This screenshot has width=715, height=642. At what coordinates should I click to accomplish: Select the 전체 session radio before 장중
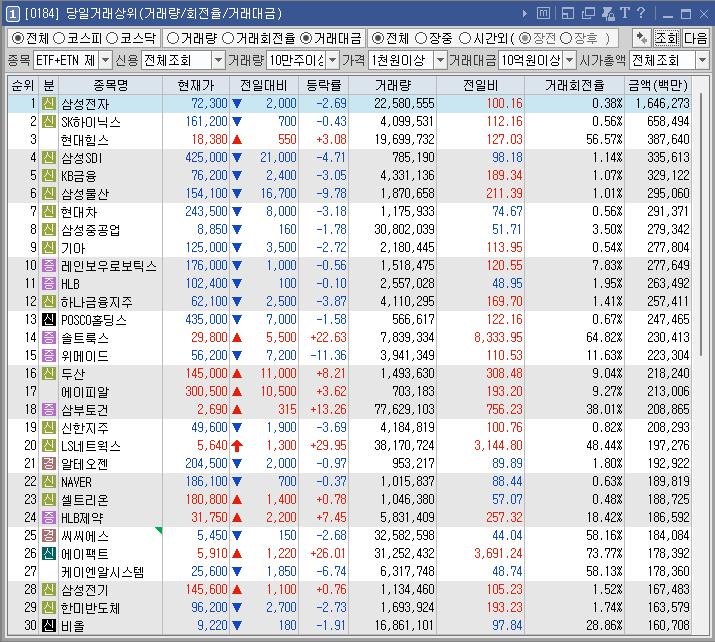coord(377,38)
